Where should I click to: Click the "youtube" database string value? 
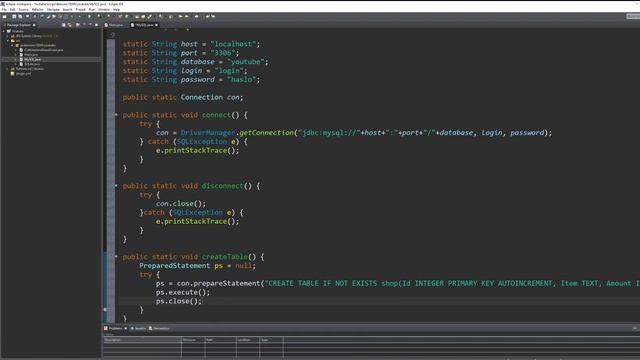pos(246,62)
